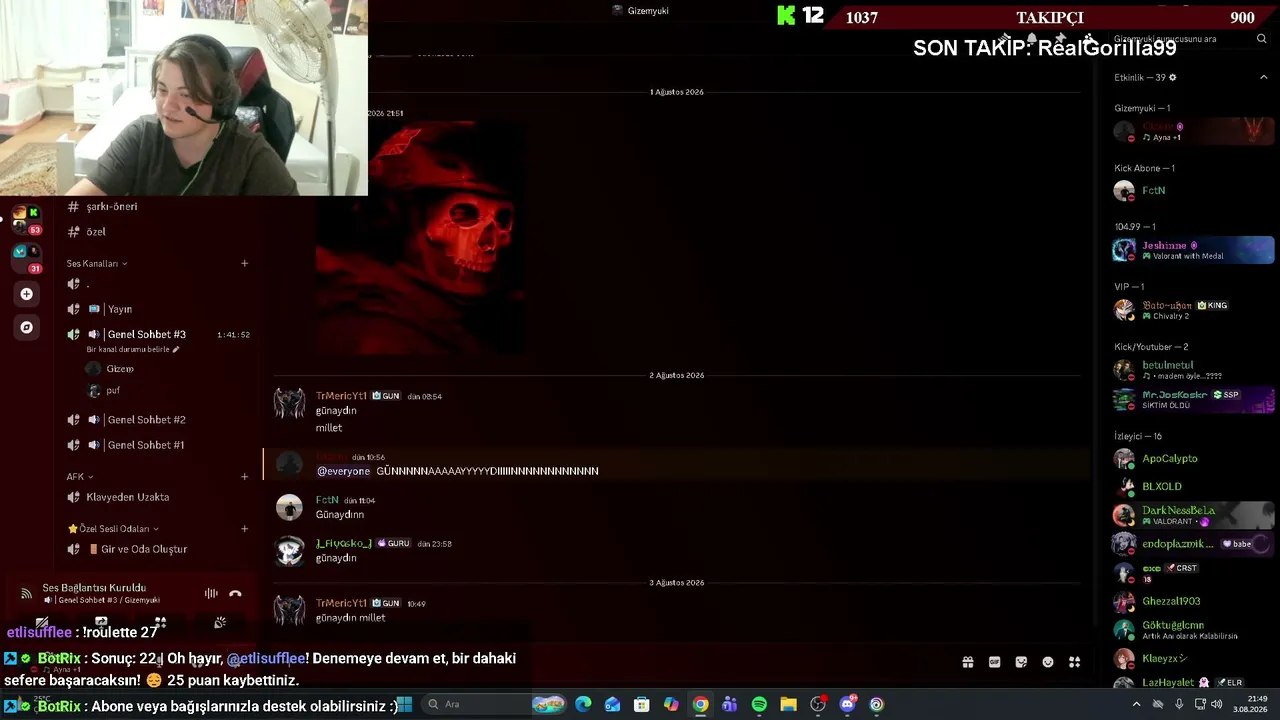Select member Ghezzal1903

click(1192, 602)
